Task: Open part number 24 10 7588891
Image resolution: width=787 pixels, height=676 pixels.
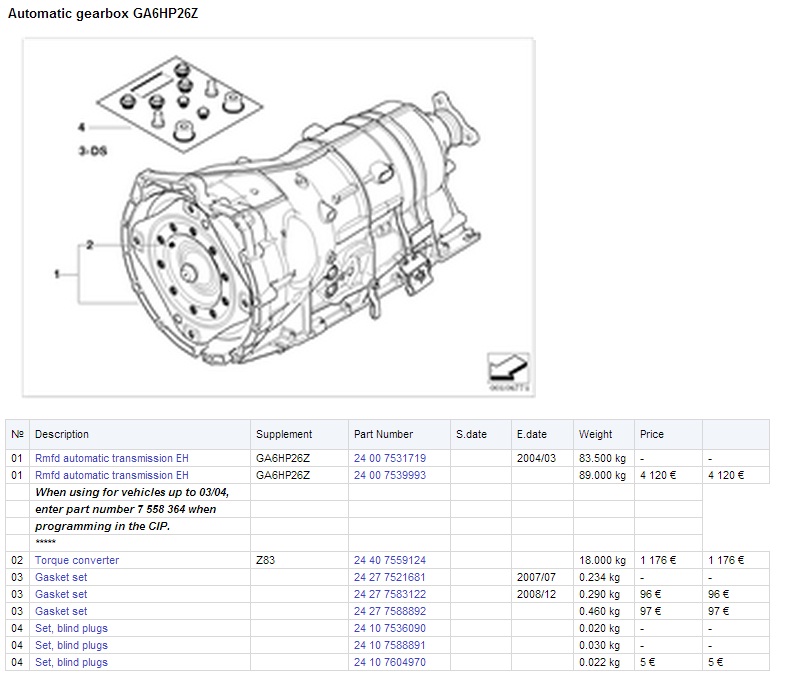Action: [x=389, y=645]
